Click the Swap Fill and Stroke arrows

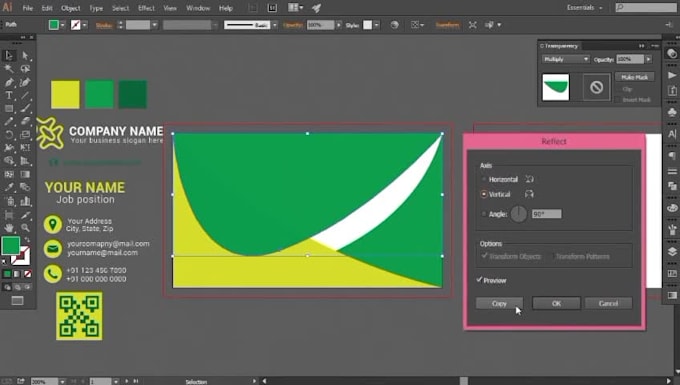[x=27, y=240]
